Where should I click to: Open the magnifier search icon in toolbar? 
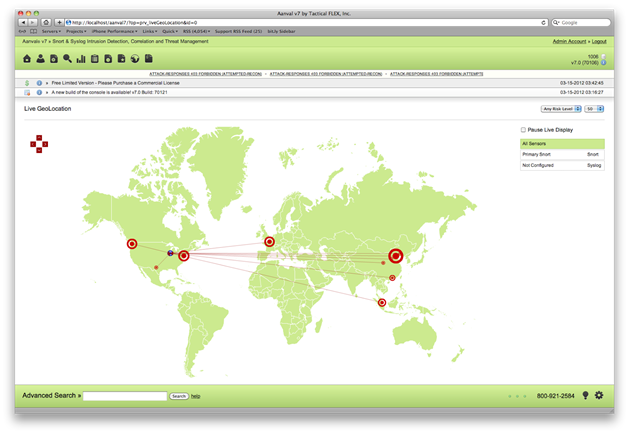[68, 59]
